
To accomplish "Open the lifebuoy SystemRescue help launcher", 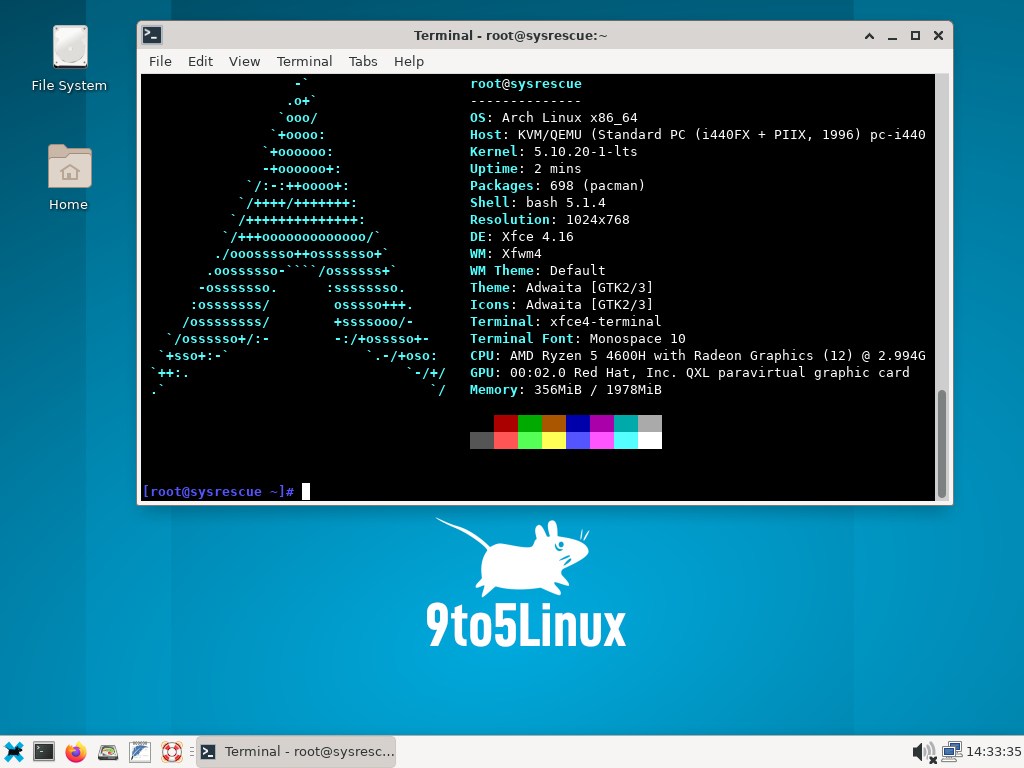I will [x=172, y=752].
